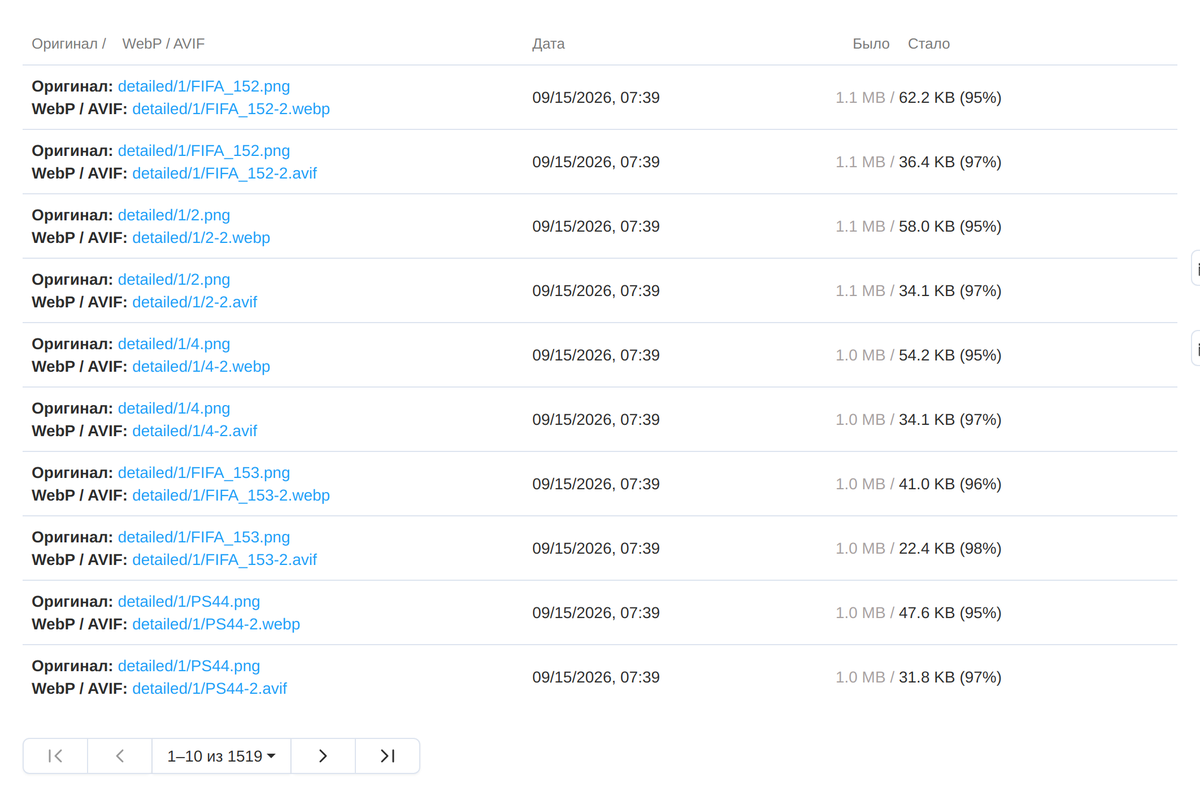The image size is (1200, 800).
Task: Open the detailed/1/PS44-2.webp link
Action: [216, 624]
